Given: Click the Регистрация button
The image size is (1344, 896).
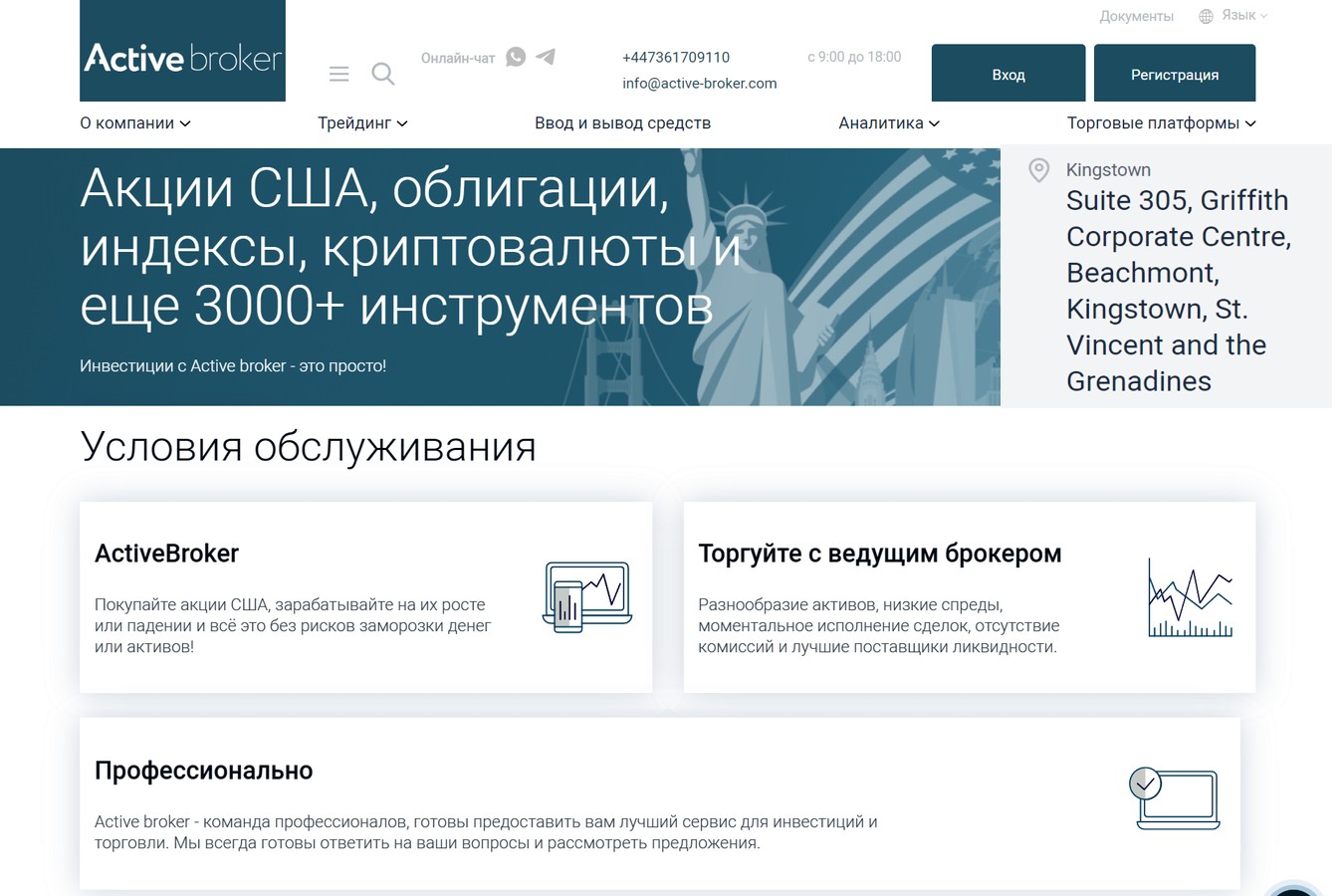Looking at the screenshot, I should [x=1175, y=73].
